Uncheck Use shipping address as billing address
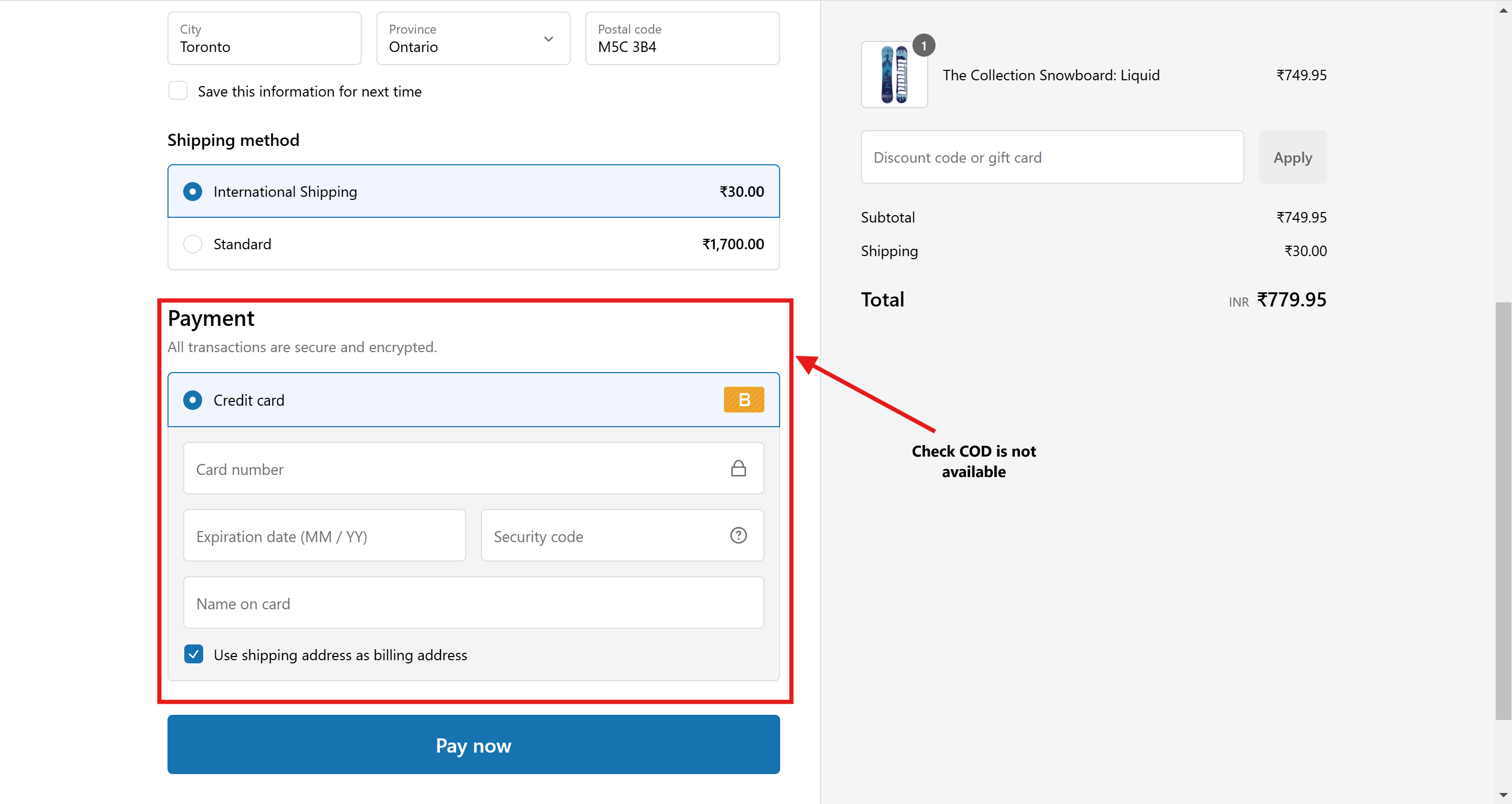This screenshot has width=1512, height=804. click(194, 654)
